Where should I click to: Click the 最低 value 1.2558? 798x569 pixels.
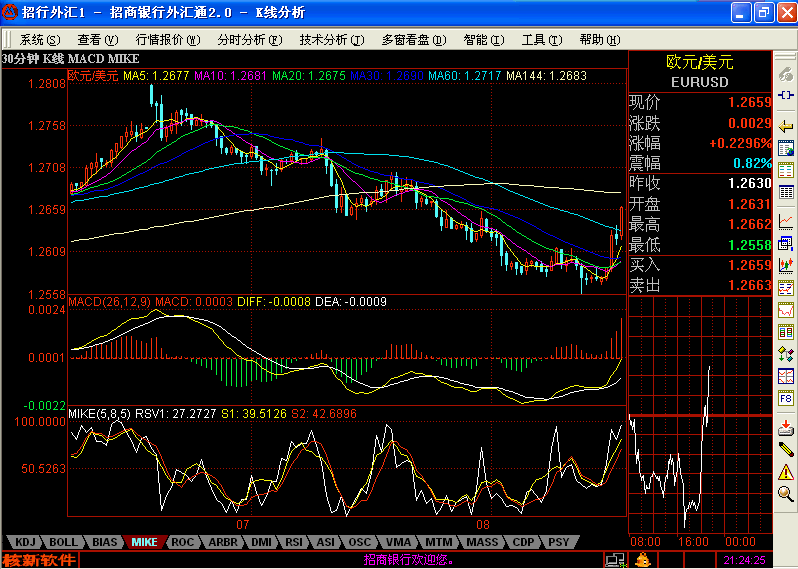click(750, 245)
